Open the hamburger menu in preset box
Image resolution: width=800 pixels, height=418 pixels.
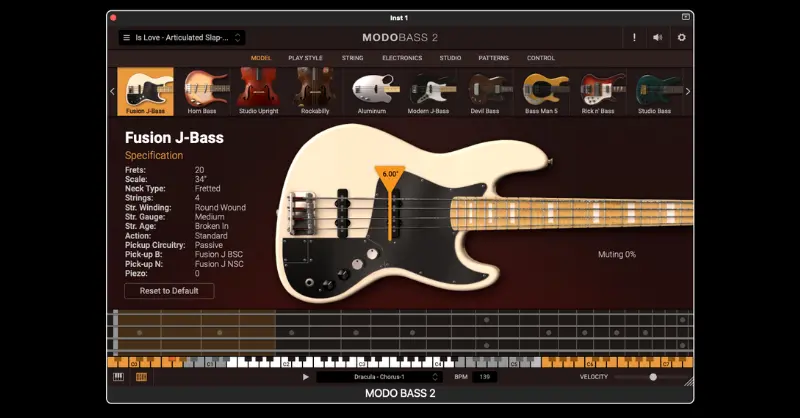pos(127,37)
